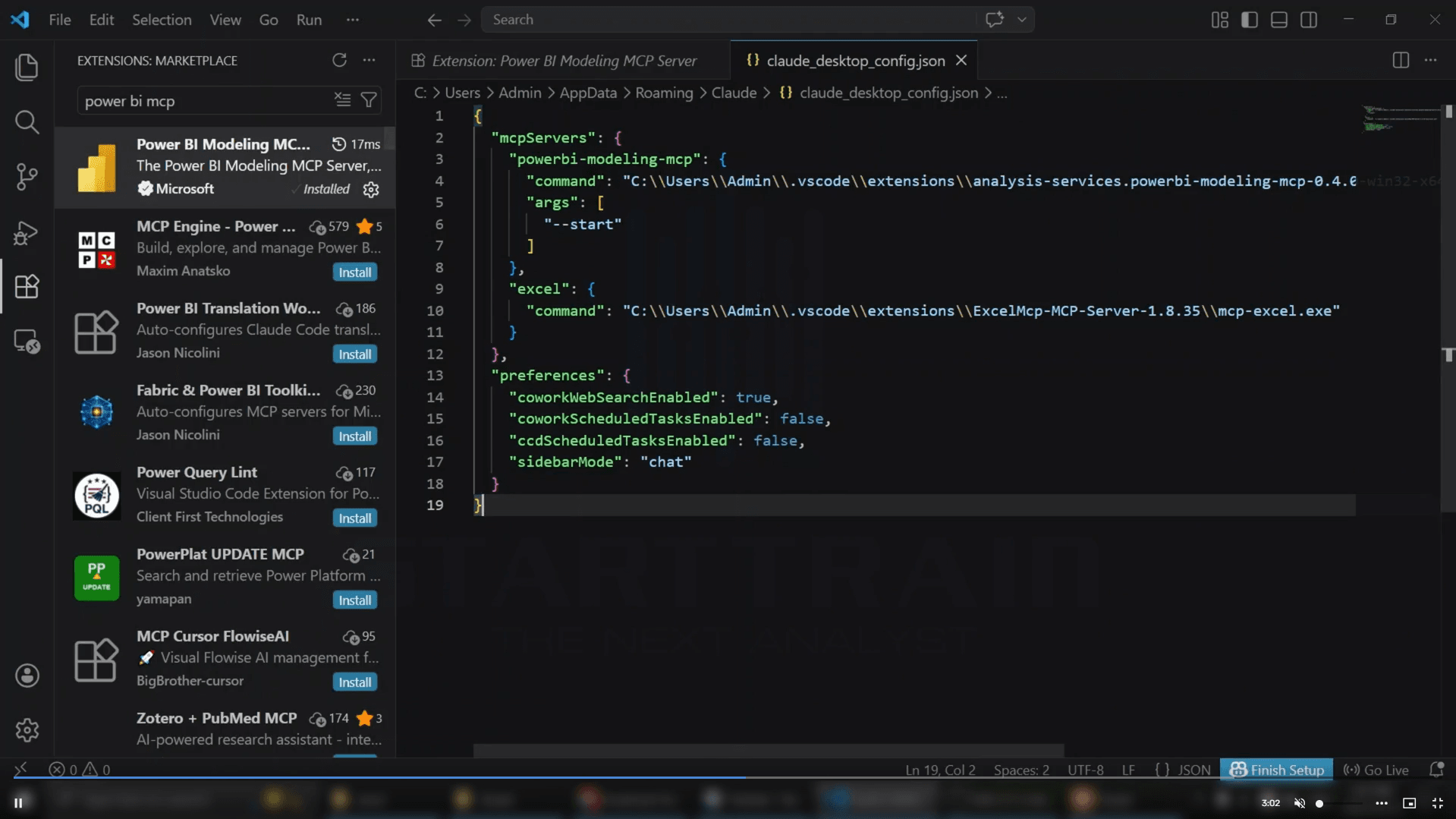Seek on the video progress bar
The width and height of the screenshot is (1456, 819).
coord(728,778)
